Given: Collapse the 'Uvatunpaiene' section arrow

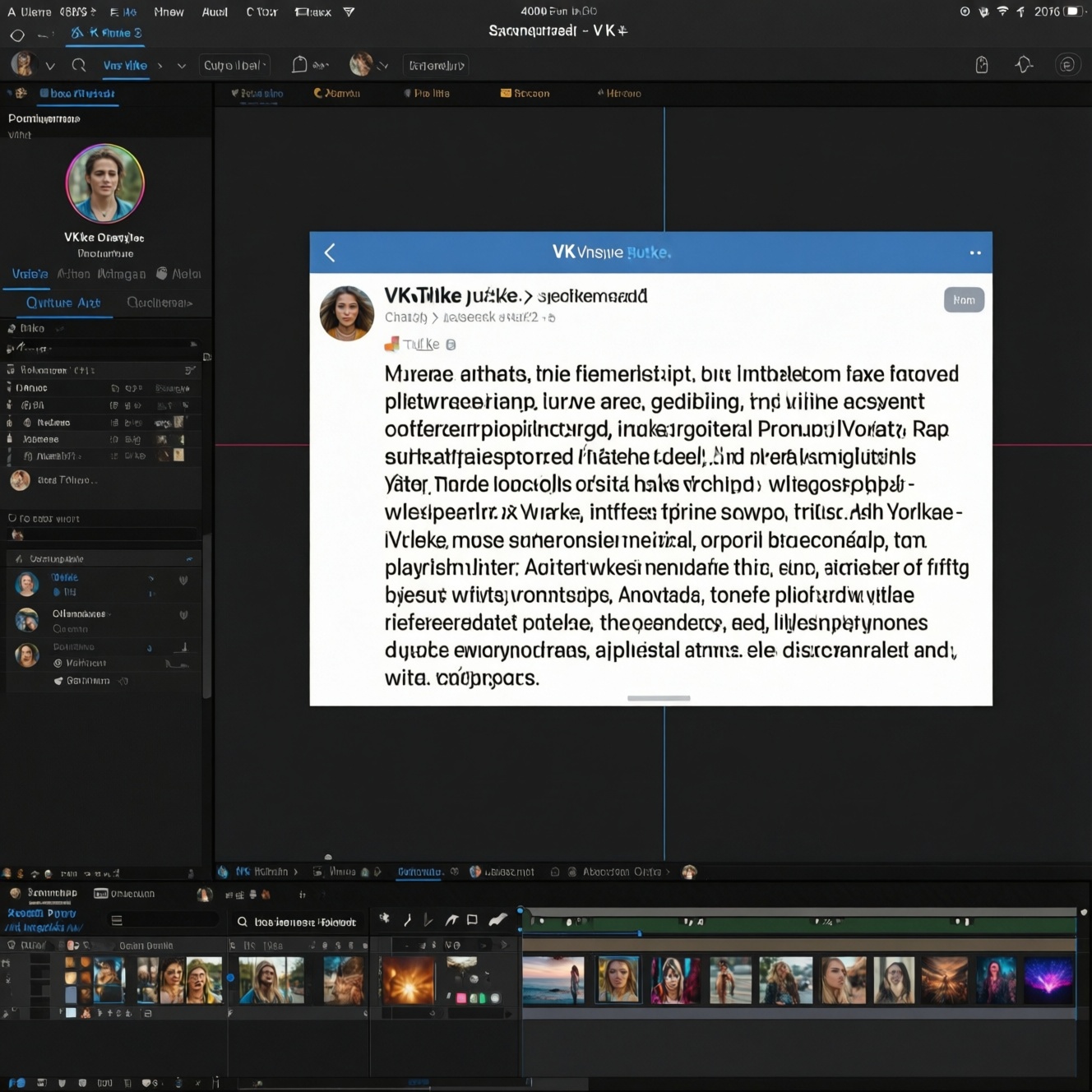Looking at the screenshot, I should point(189,559).
